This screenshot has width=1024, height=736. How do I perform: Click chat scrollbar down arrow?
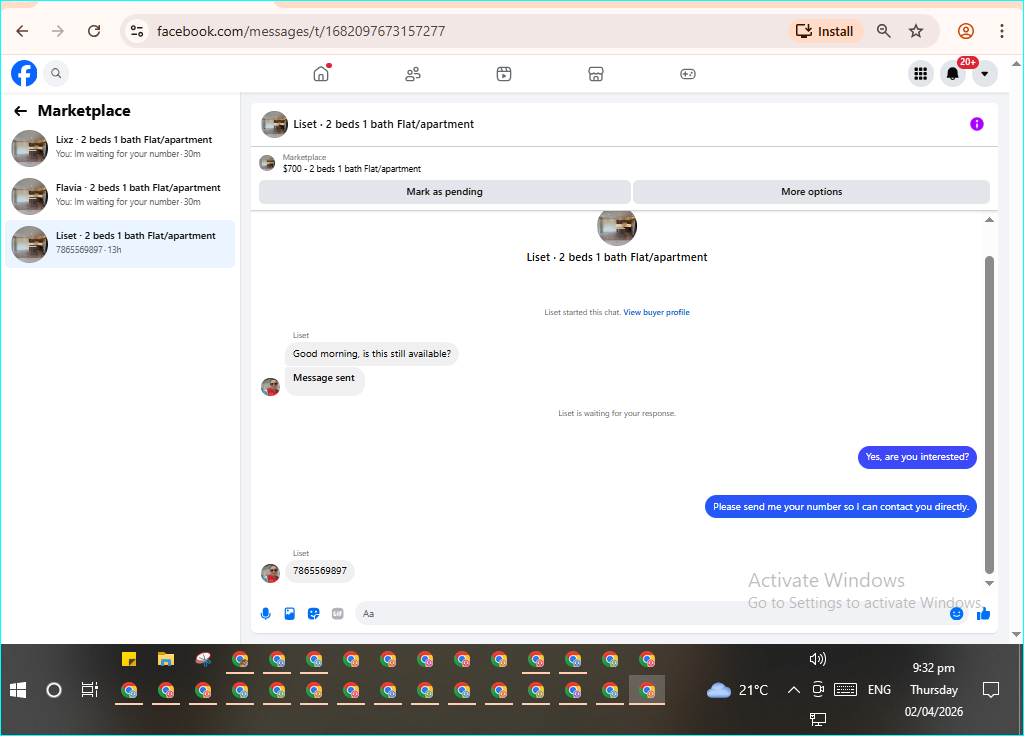click(x=989, y=583)
